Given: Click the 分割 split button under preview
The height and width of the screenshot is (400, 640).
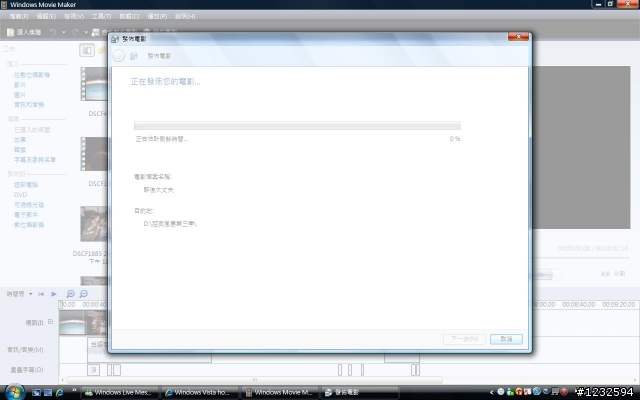Looking at the screenshot, I should tap(614, 274).
